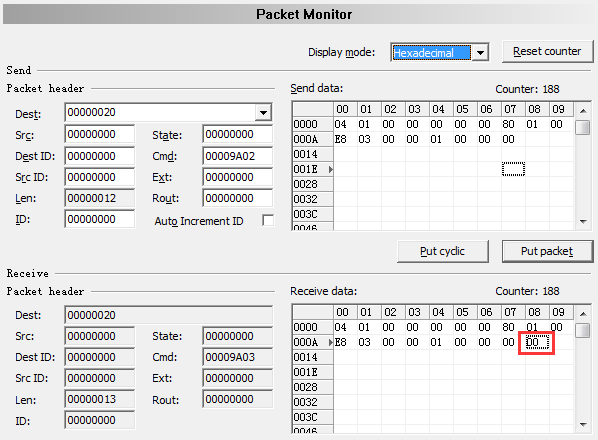
Task: Click Receive data cell 80 in row 0000
Action: (x=513, y=327)
